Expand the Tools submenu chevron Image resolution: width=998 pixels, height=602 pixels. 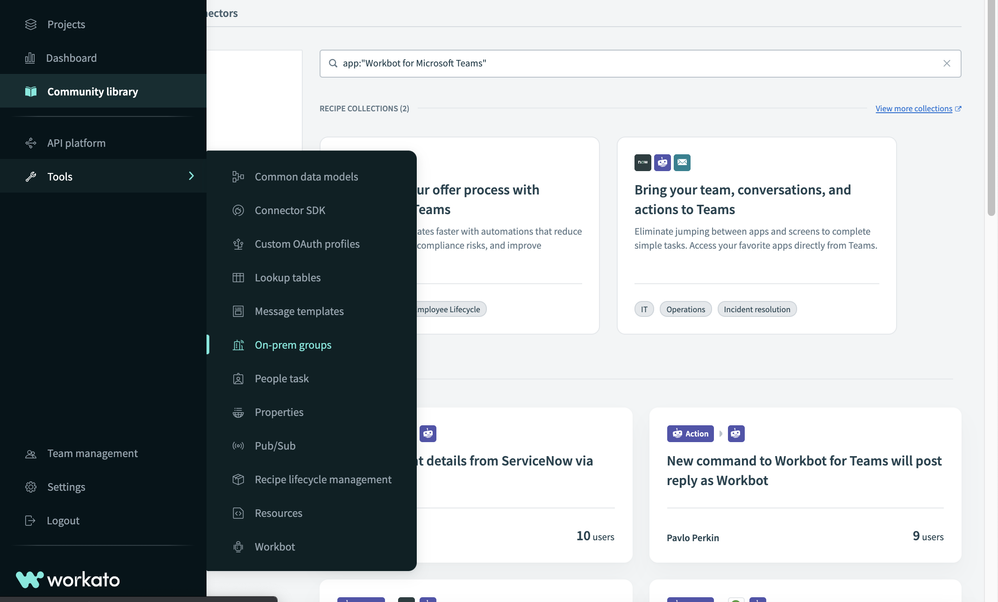click(191, 176)
